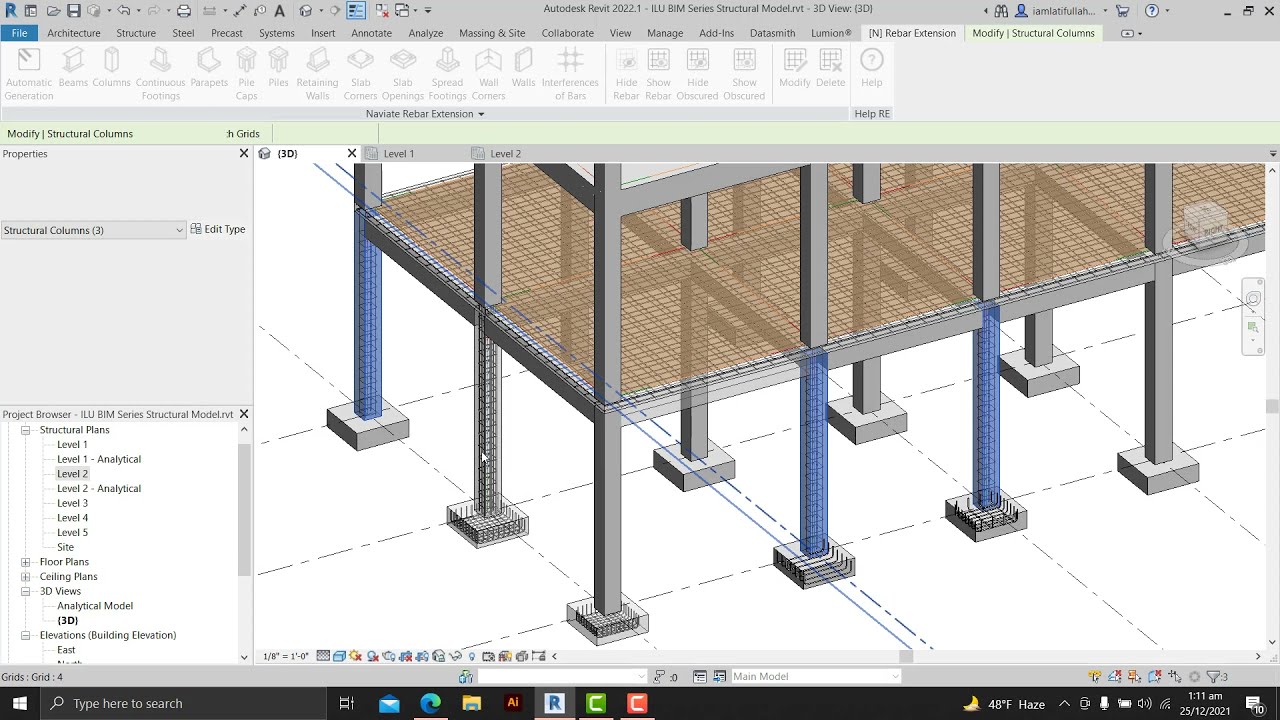1280x720 pixels.
Task: Click the Hide Rebar icon
Action: click(x=626, y=75)
